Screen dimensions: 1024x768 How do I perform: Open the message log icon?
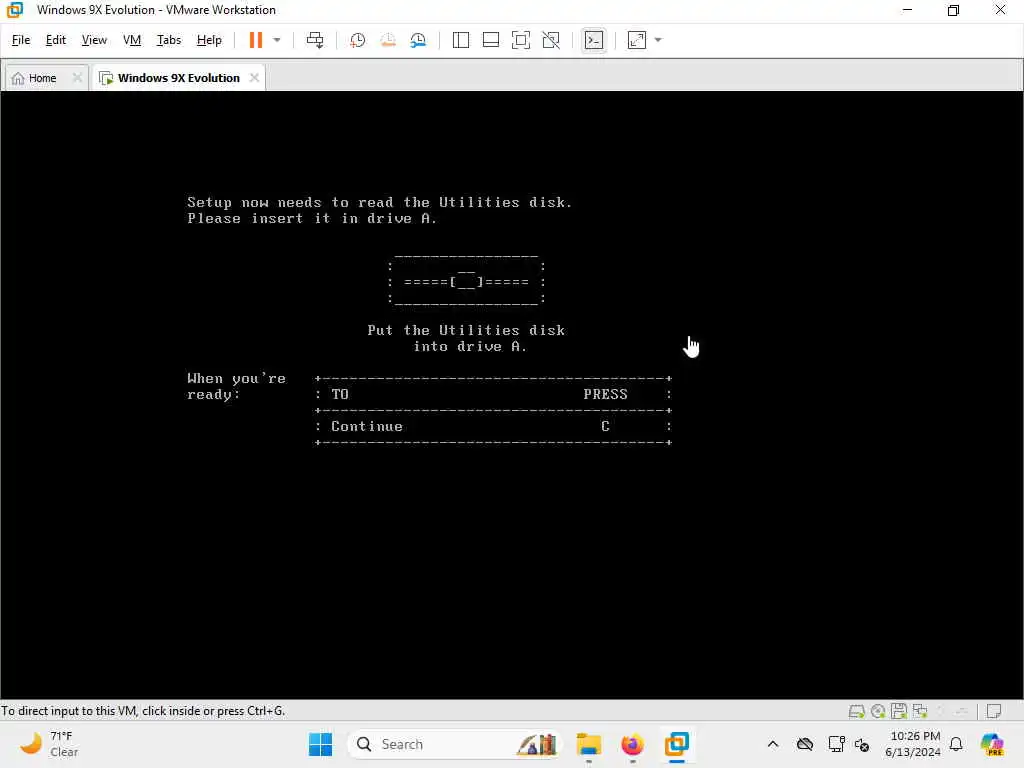(x=994, y=711)
